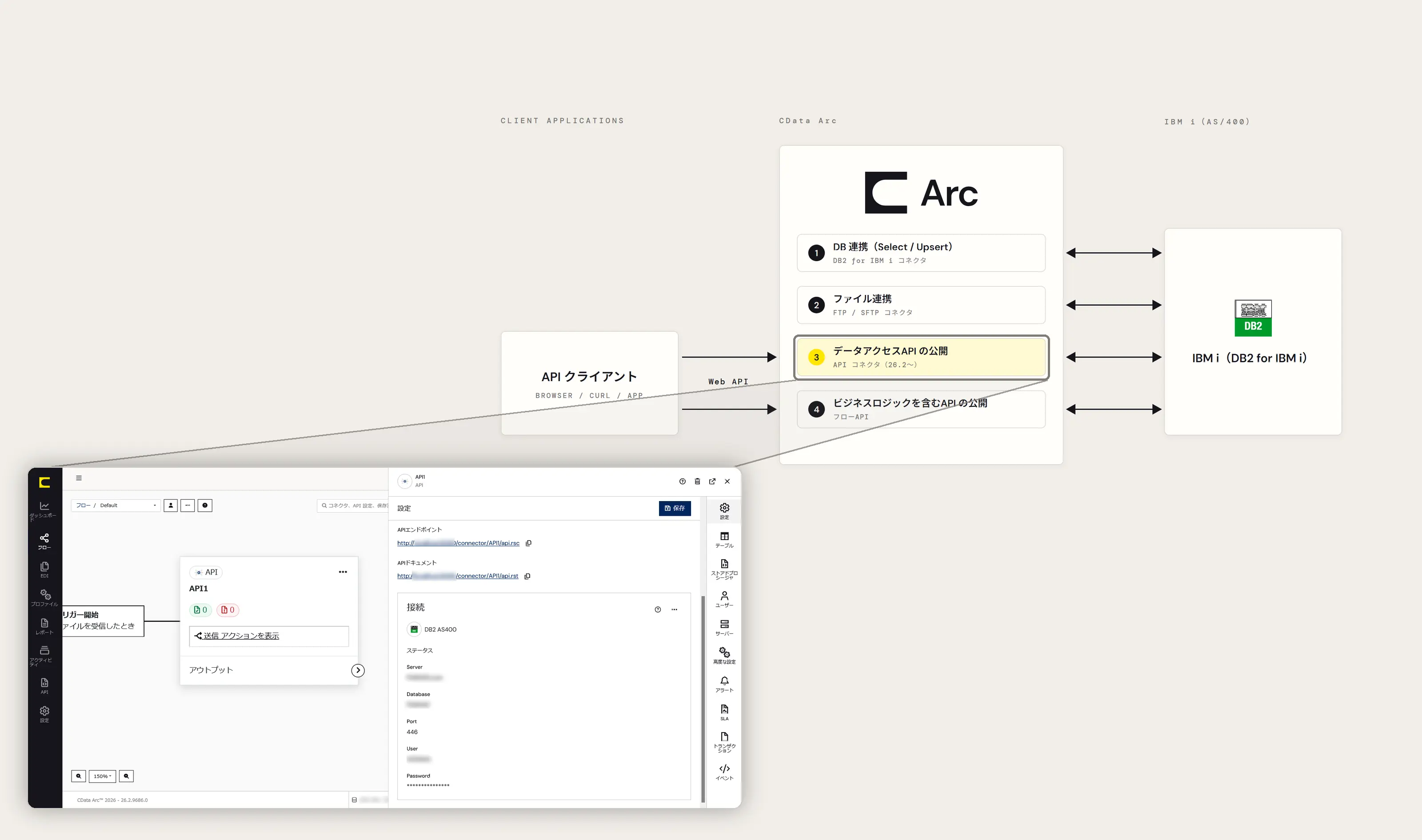Click the settings panel vertical scrollbar
Image resolution: width=1422 pixels, height=840 pixels.
(x=703, y=699)
